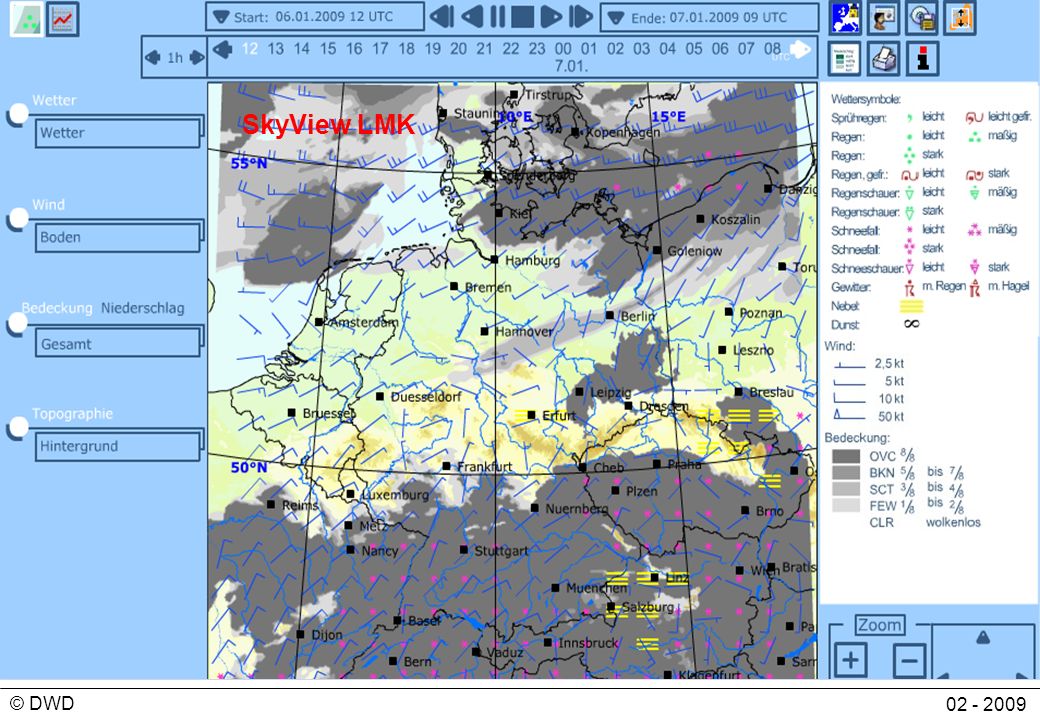Click the 'wolkenlos' legend text
The image size is (1040, 720).
tap(953, 522)
